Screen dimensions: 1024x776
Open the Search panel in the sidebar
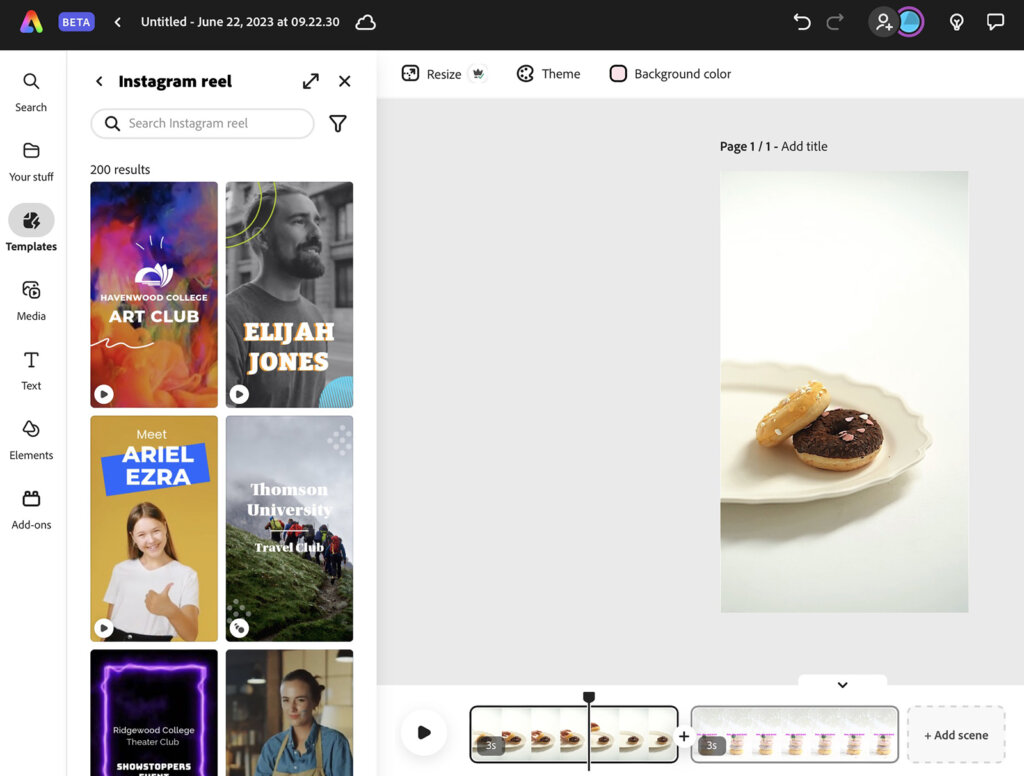[x=31, y=90]
